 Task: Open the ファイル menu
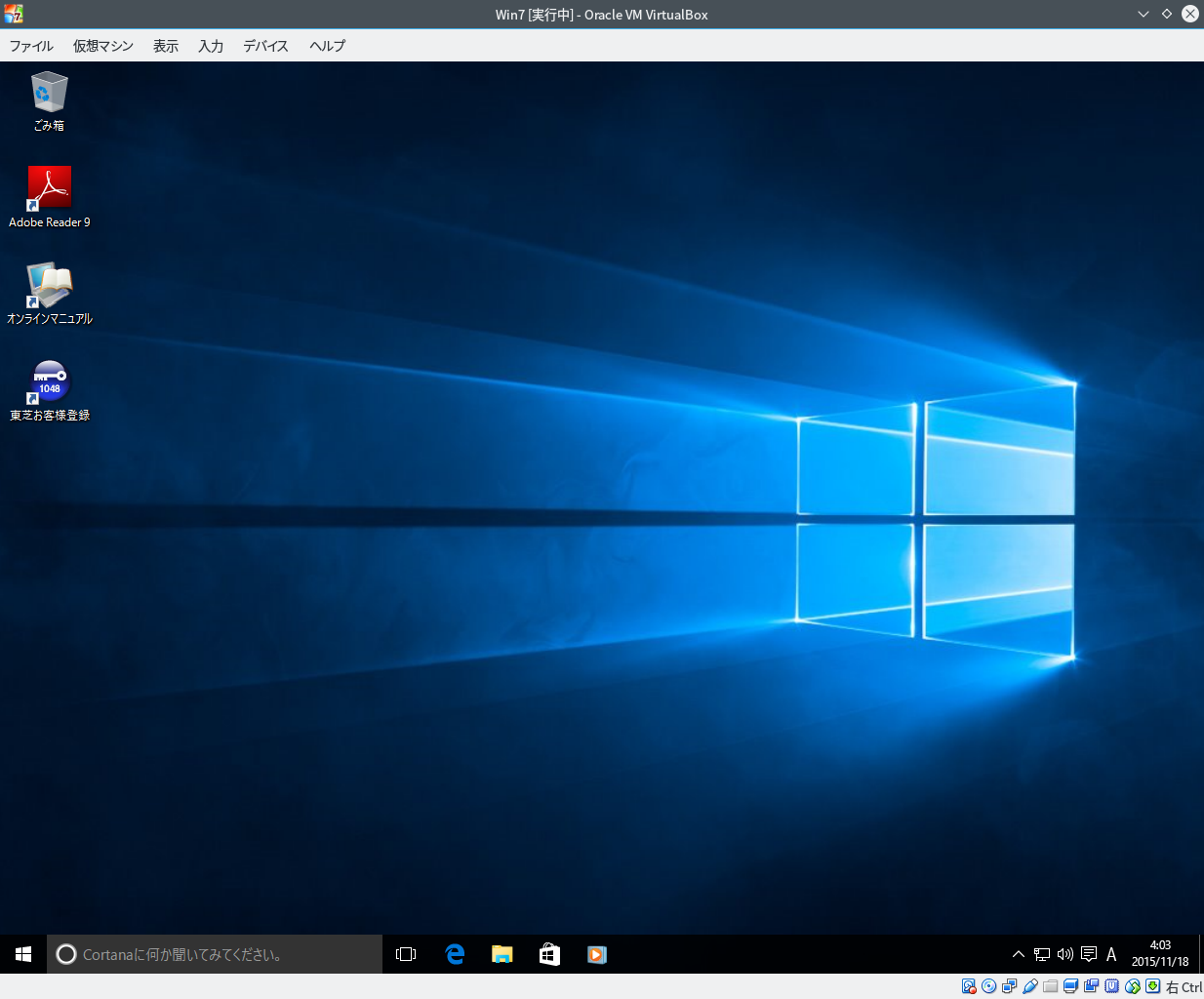click(31, 46)
